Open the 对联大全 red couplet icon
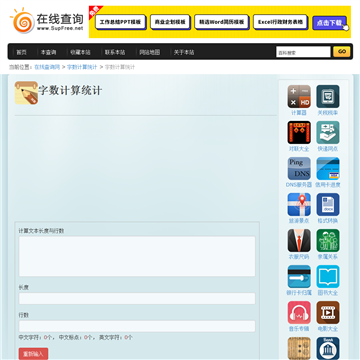 tap(299, 132)
